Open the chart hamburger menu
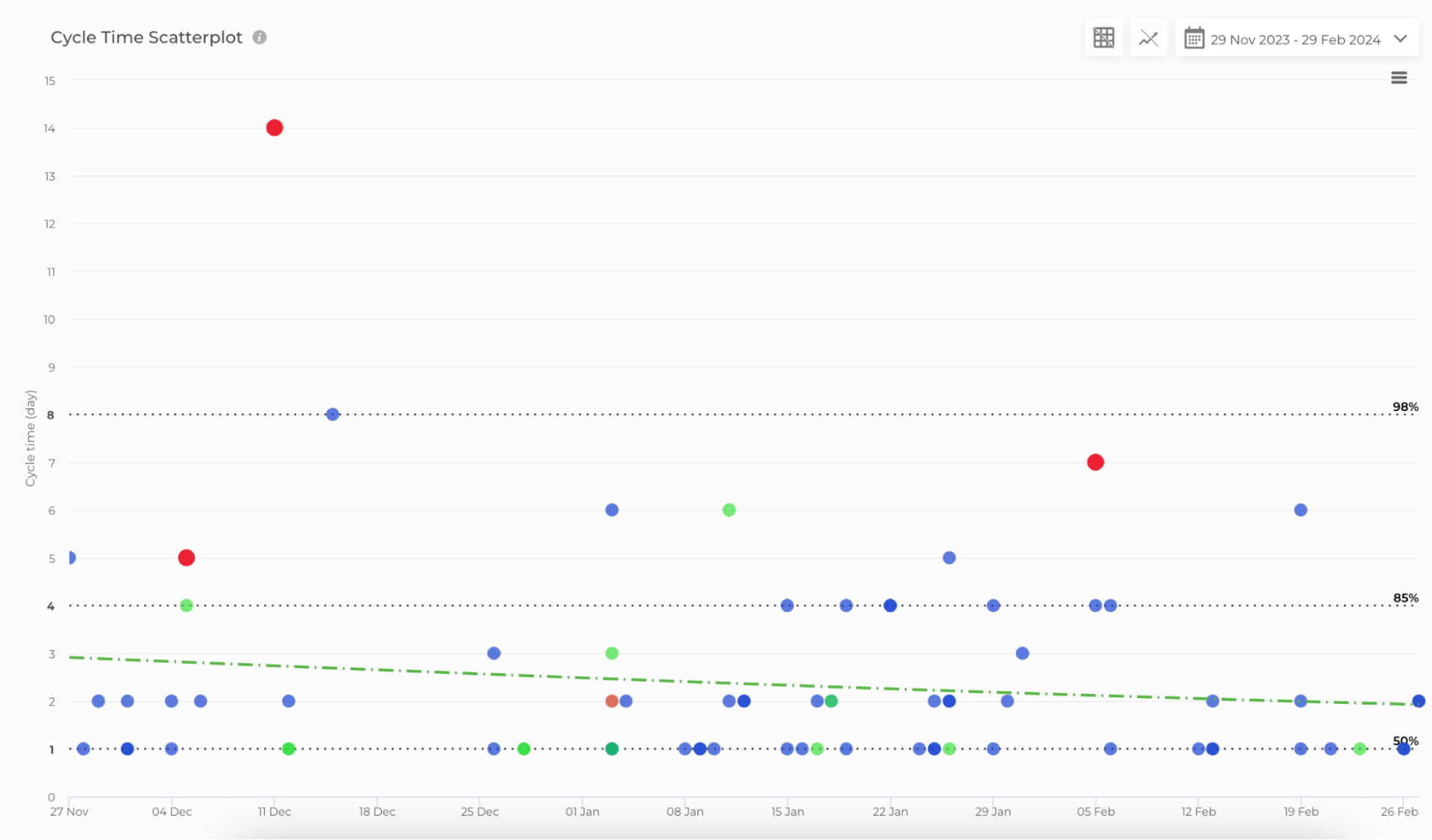 [1398, 77]
